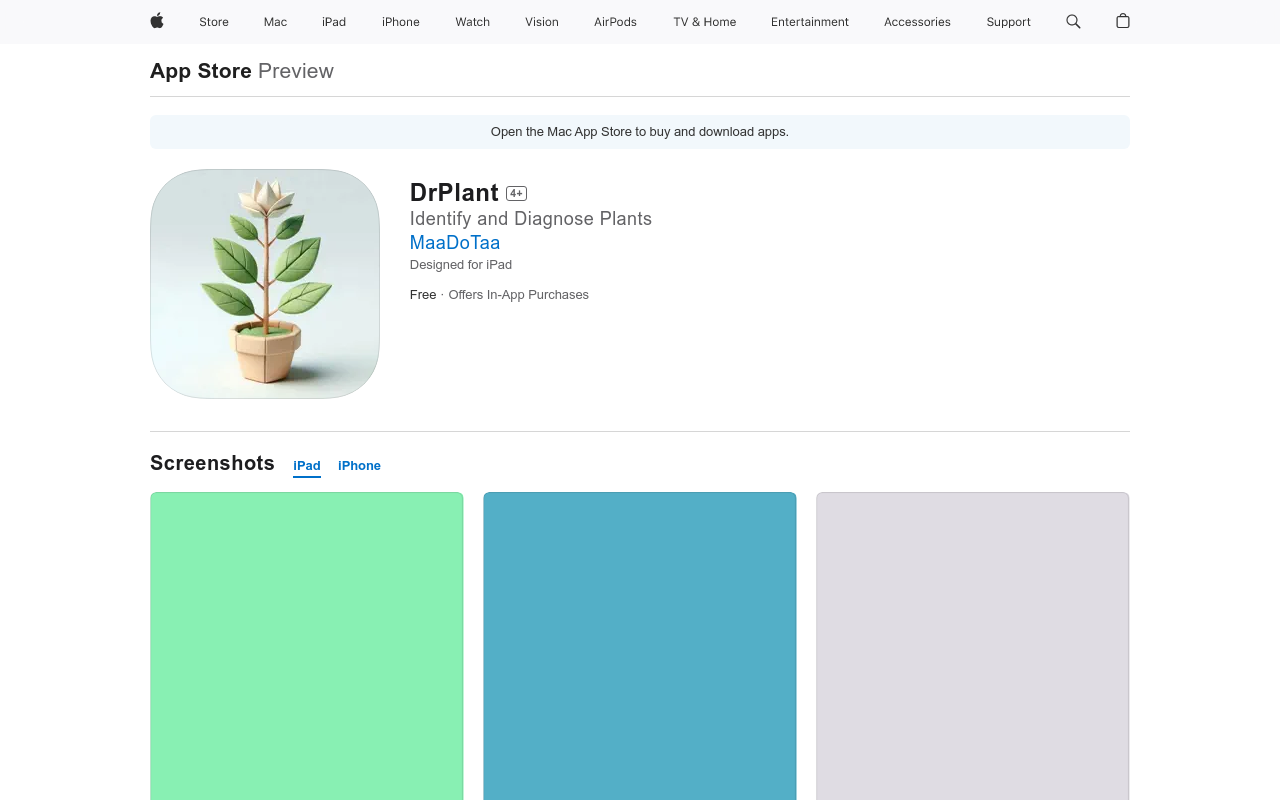Screen dimensions: 1280x800
Task: Click the 'Preview' heading text
Action: tap(296, 71)
